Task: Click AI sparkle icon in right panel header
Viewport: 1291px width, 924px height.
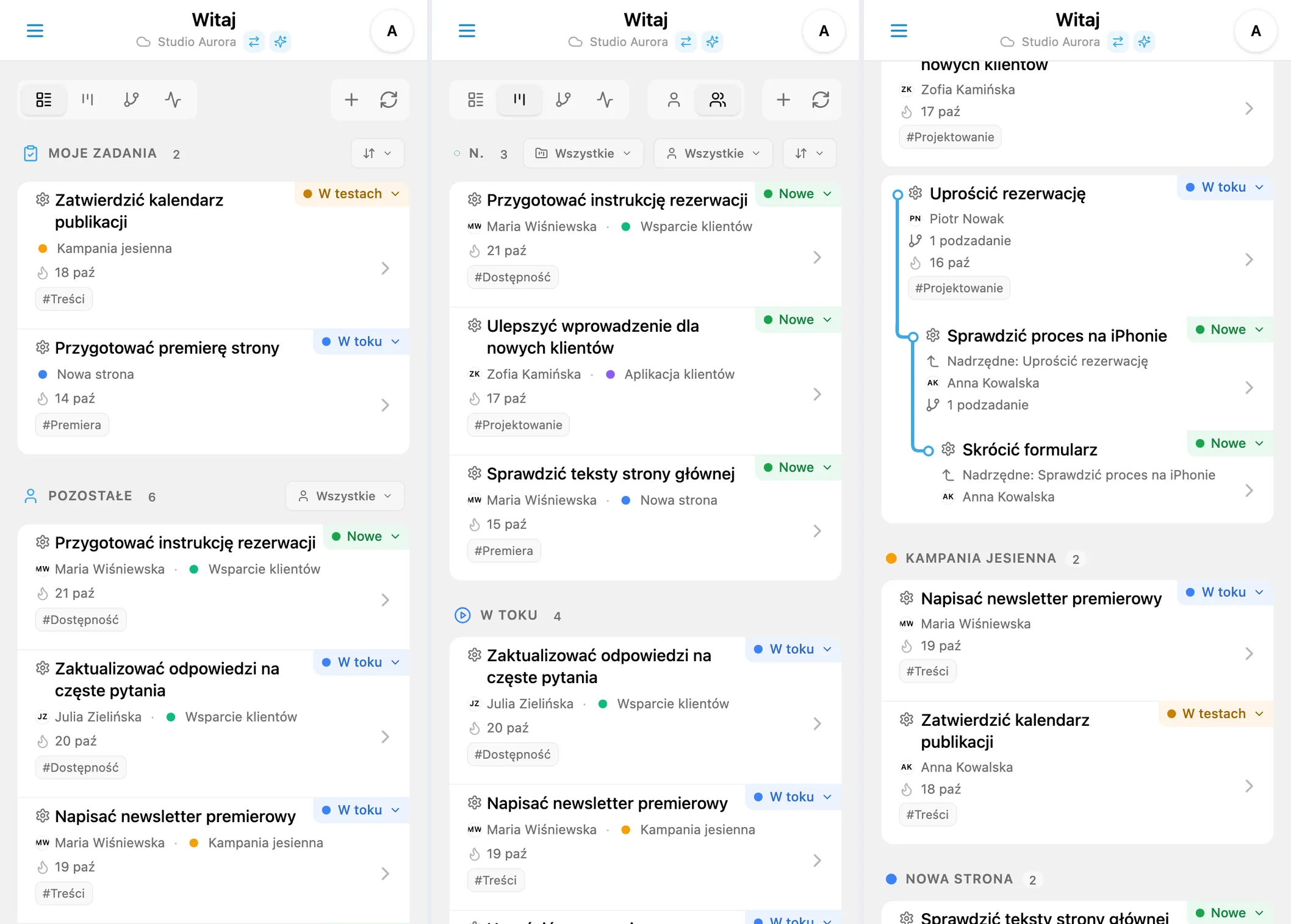Action: click(x=1145, y=41)
